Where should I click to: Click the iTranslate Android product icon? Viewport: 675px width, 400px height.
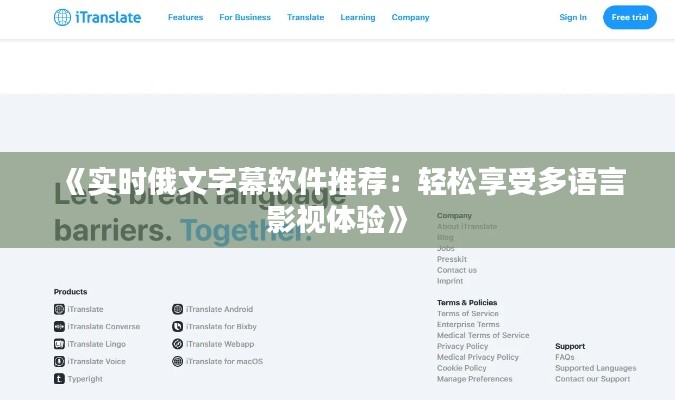pyautogui.click(x=177, y=309)
